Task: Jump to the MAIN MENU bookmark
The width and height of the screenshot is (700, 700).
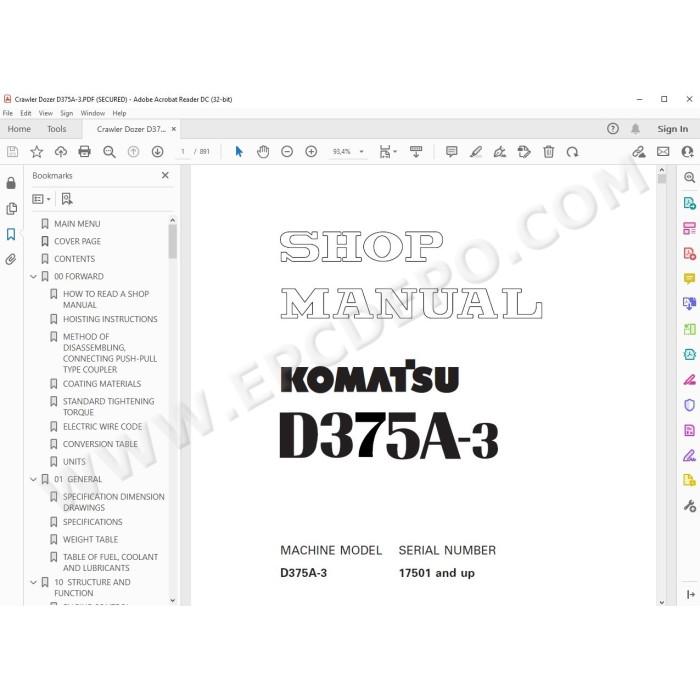Action: [x=77, y=224]
